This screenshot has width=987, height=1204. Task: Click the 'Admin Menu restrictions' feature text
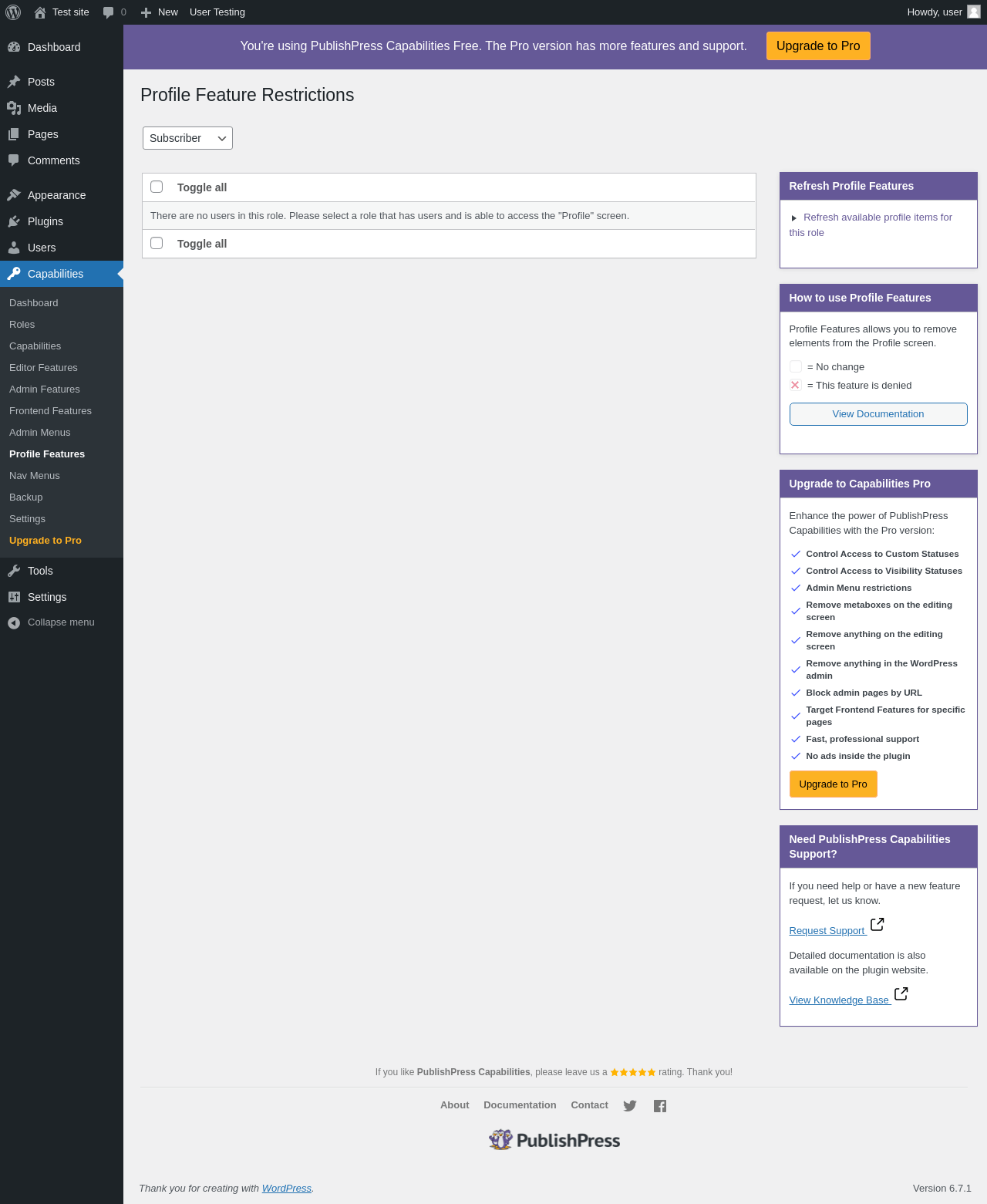click(859, 588)
